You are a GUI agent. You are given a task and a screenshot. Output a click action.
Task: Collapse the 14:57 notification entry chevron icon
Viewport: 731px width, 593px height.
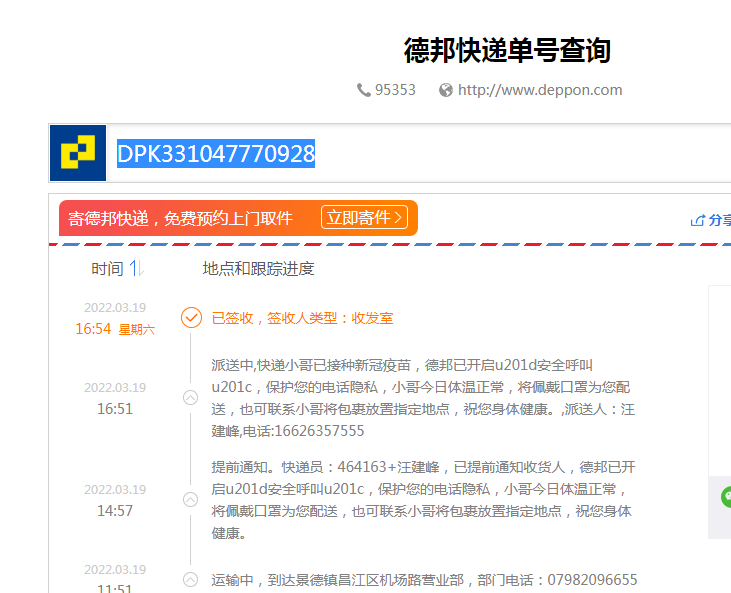(x=190, y=500)
